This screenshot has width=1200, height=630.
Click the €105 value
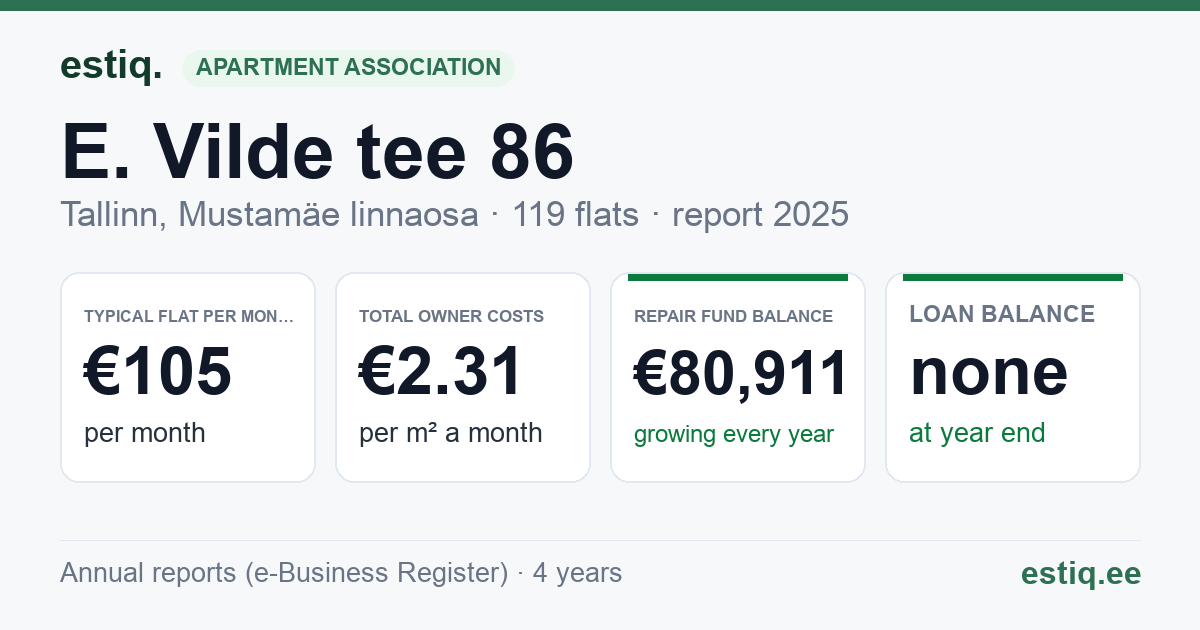tap(158, 371)
